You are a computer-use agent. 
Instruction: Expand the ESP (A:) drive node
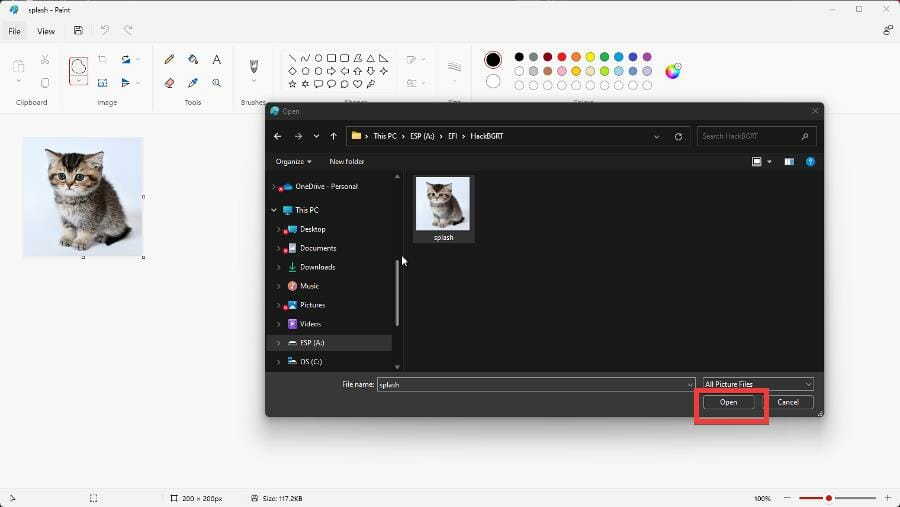(x=278, y=343)
